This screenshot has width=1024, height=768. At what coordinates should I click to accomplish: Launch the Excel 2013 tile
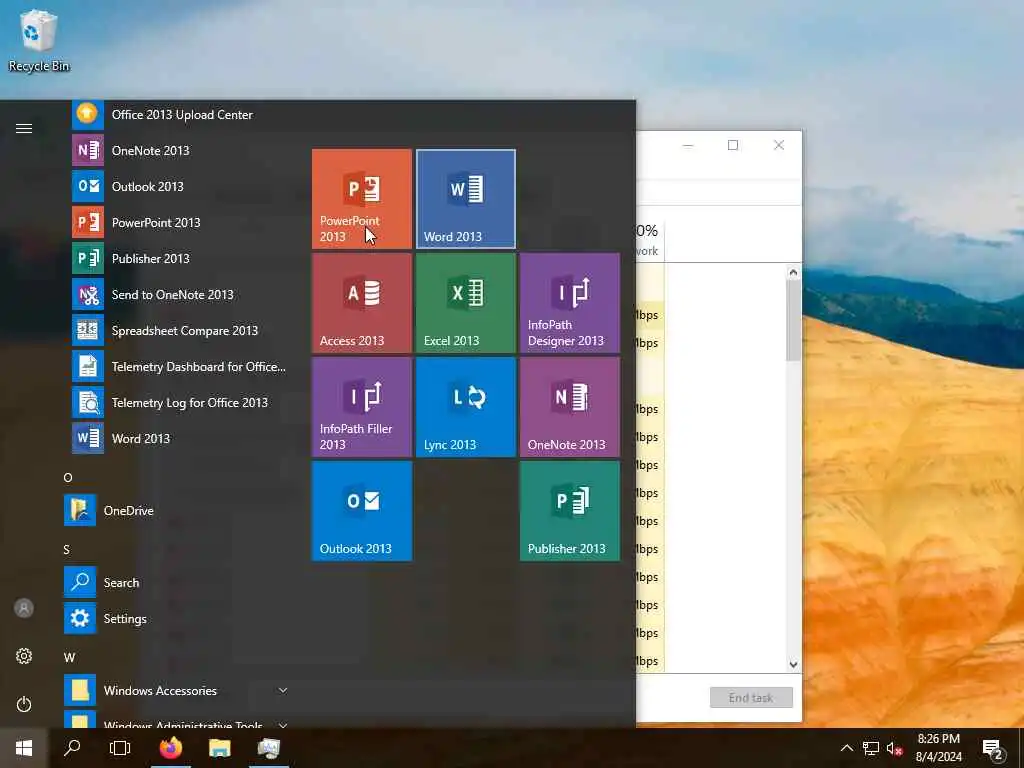click(x=466, y=303)
